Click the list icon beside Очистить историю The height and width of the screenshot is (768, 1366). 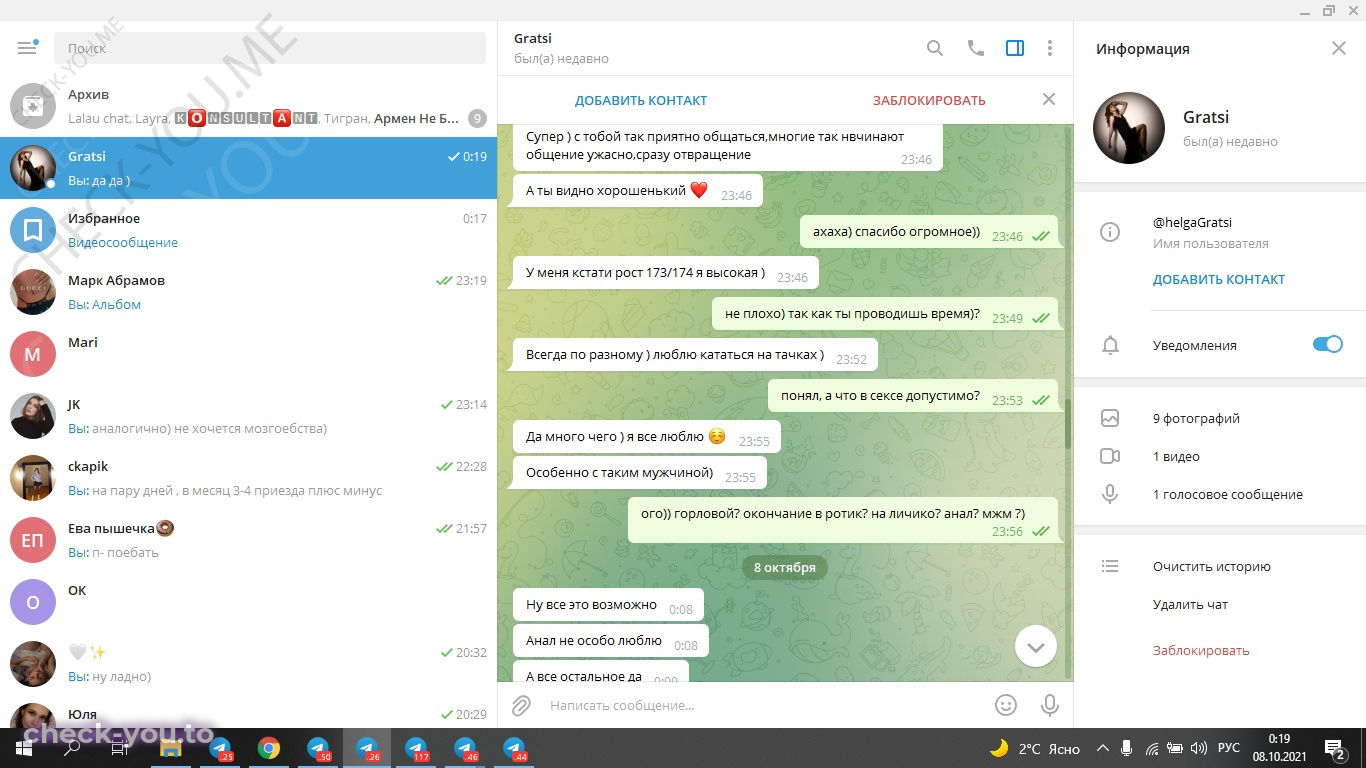[x=1110, y=566]
